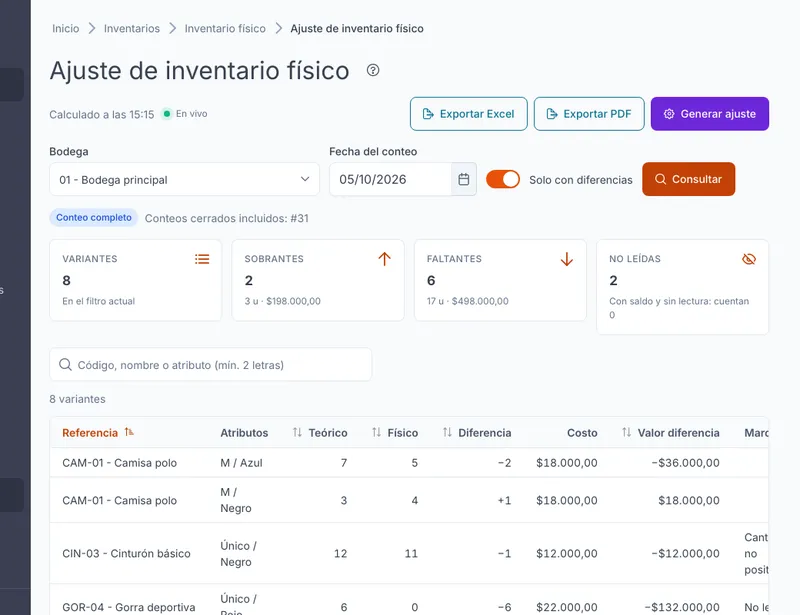Screen dimensions: 800x615
Task: Go to Inicio in the breadcrumb
Action: click(66, 29)
